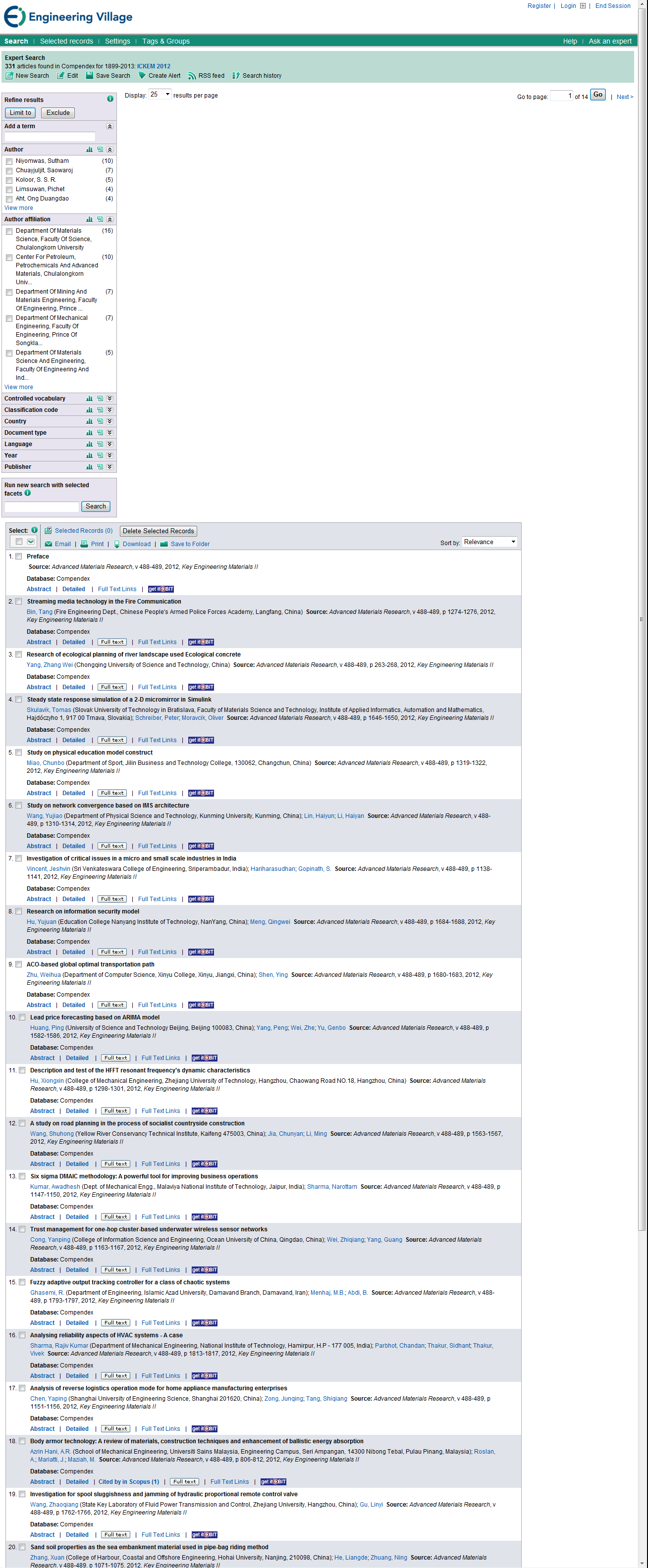Export Author facet data icon
This screenshot has width=648, height=1568.
tap(100, 150)
